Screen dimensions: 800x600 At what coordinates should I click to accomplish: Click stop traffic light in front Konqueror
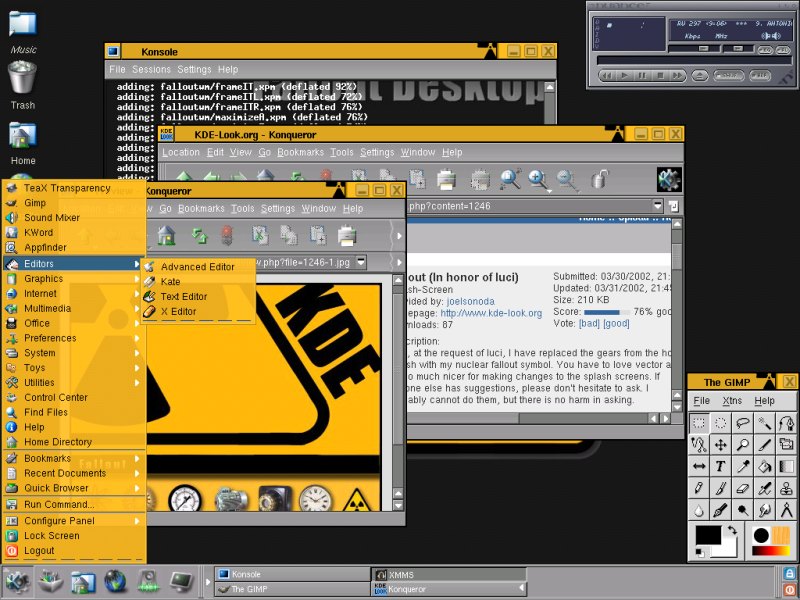point(228,236)
